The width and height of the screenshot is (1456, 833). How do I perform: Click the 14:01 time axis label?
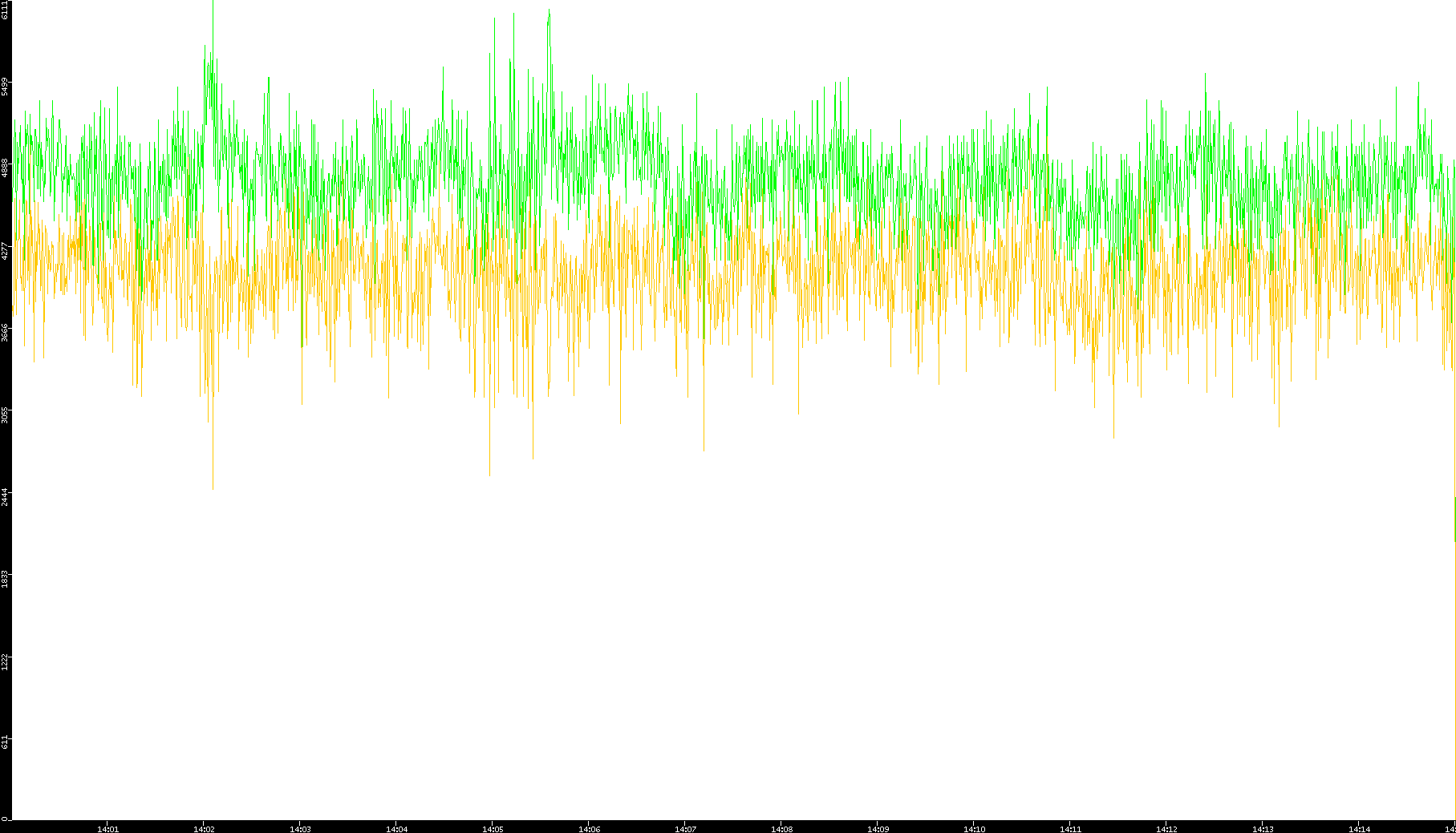coord(107,829)
